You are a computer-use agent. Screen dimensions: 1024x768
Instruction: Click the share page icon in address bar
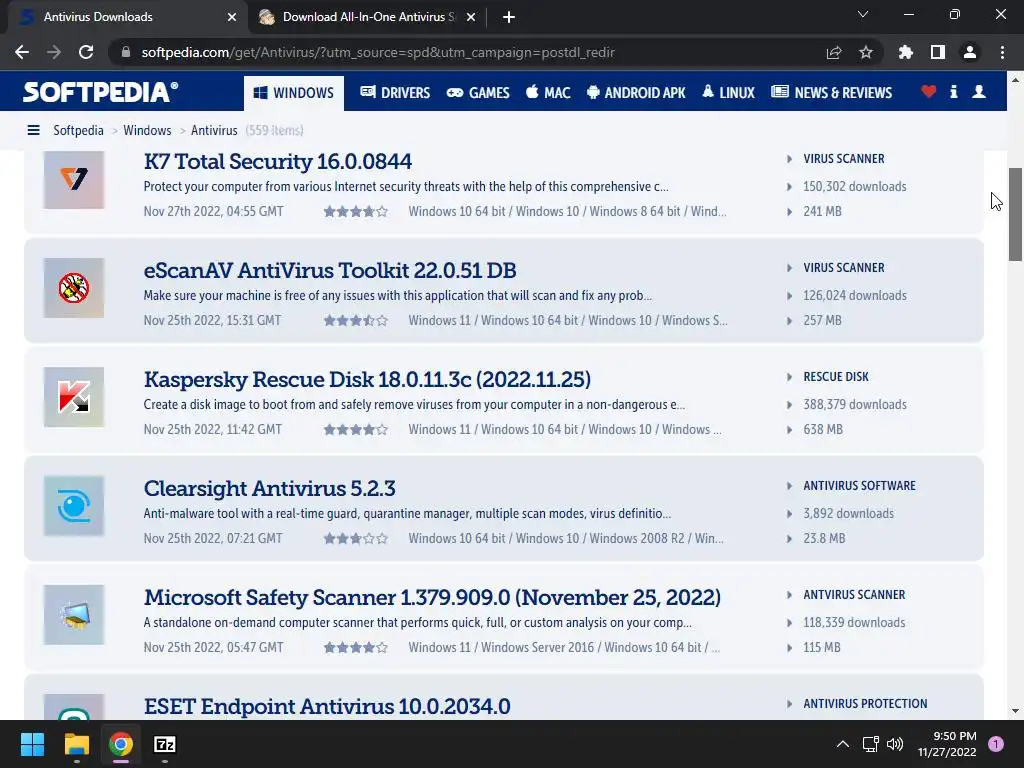tap(834, 52)
